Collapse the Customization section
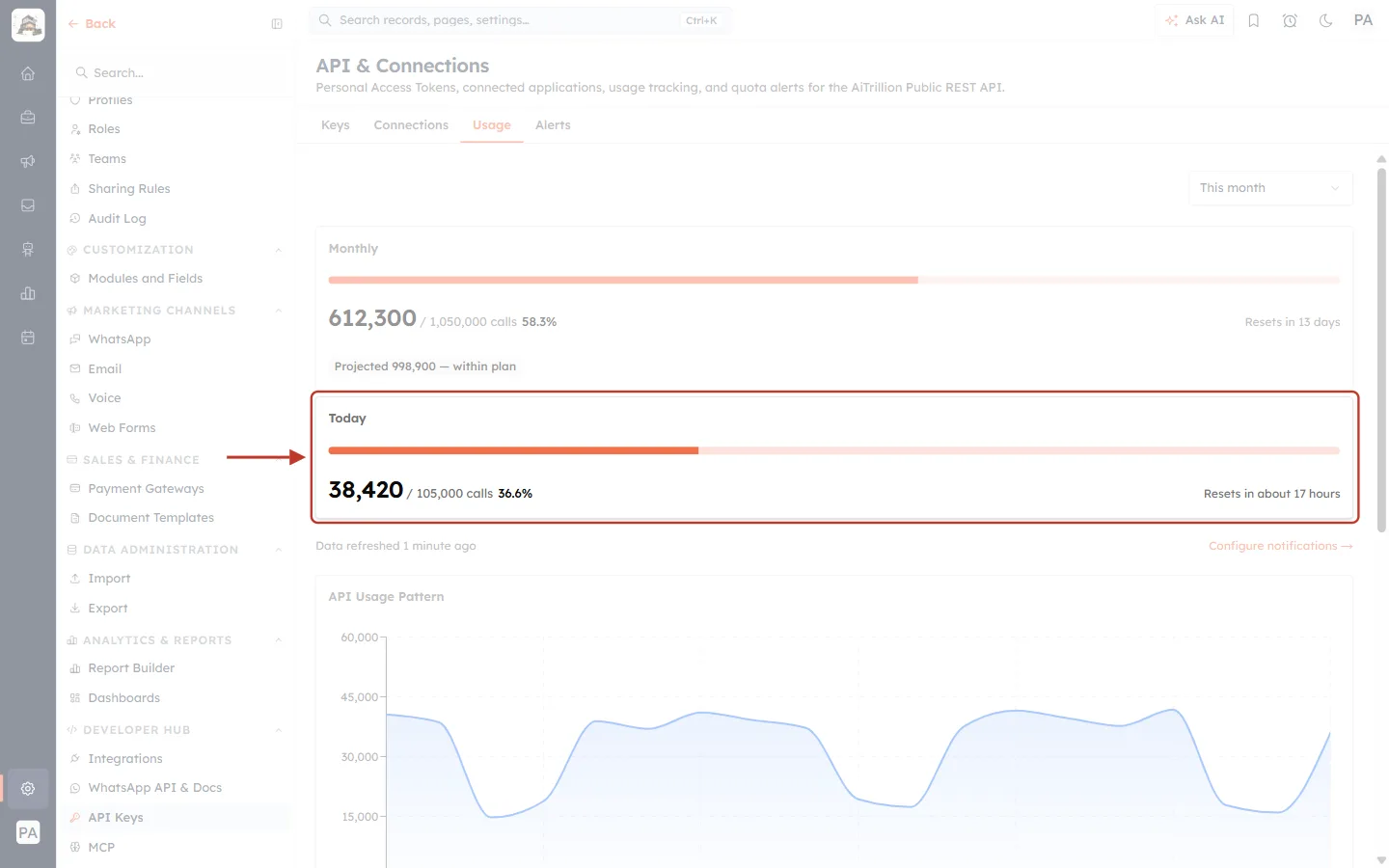The image size is (1389, 868). click(279, 250)
